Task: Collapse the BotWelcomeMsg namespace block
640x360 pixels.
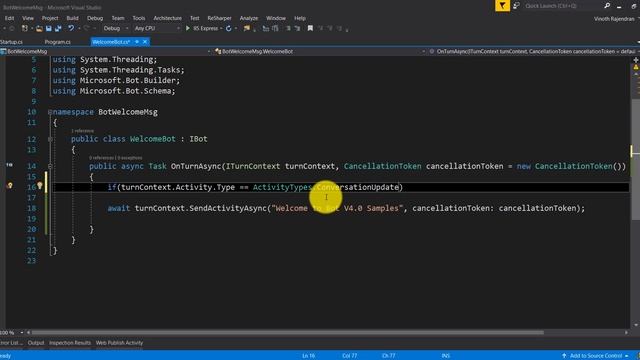Action: click(x=50, y=112)
